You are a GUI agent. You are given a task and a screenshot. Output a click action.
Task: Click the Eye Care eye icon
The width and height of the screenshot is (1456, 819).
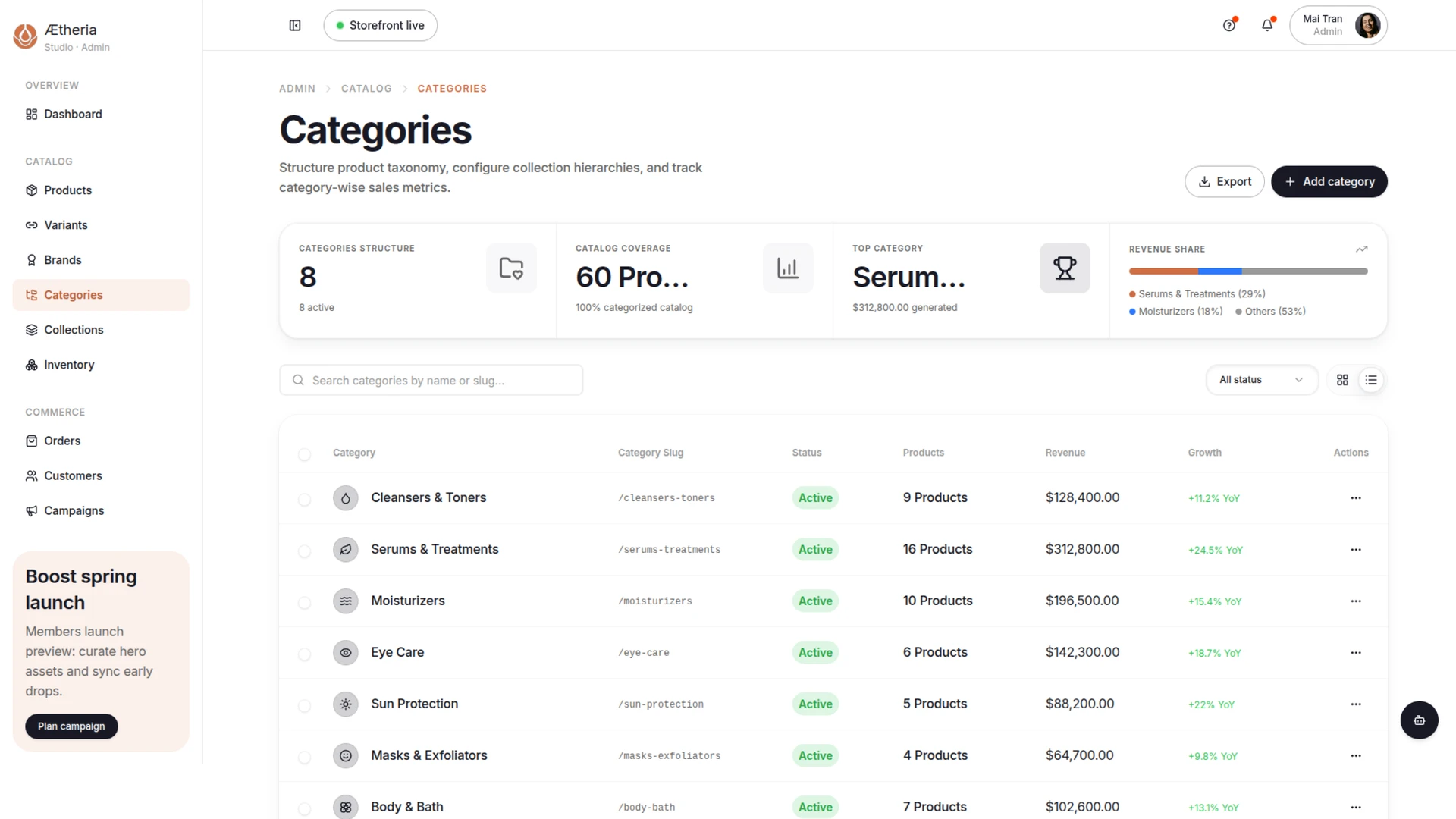tap(346, 653)
